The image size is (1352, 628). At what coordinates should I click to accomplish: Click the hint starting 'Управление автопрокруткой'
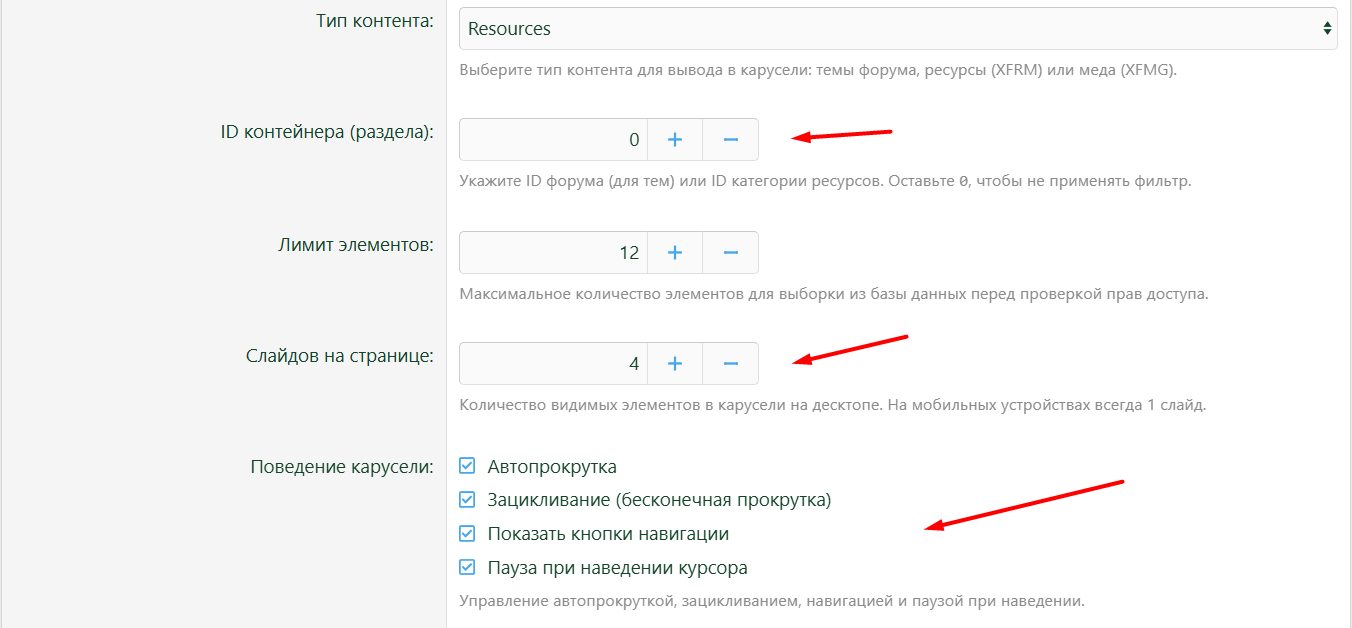pyautogui.click(x=772, y=602)
